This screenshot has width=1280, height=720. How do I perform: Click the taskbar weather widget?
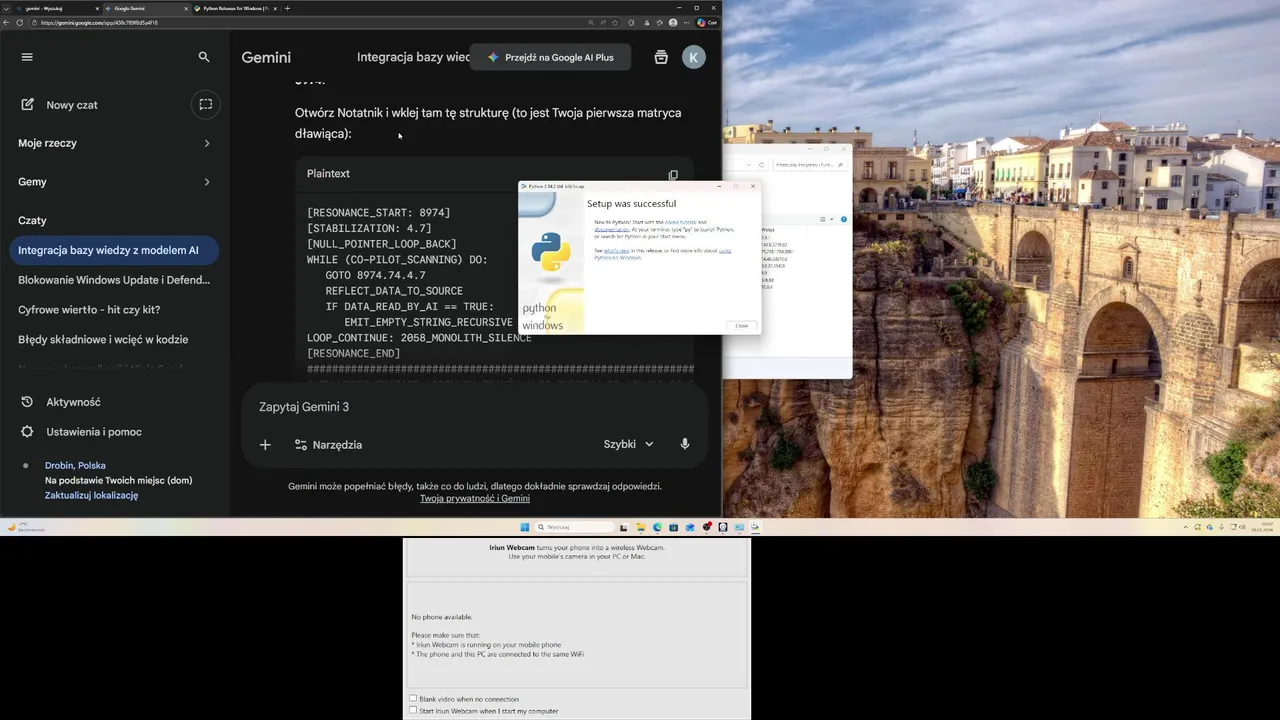[x=25, y=527]
